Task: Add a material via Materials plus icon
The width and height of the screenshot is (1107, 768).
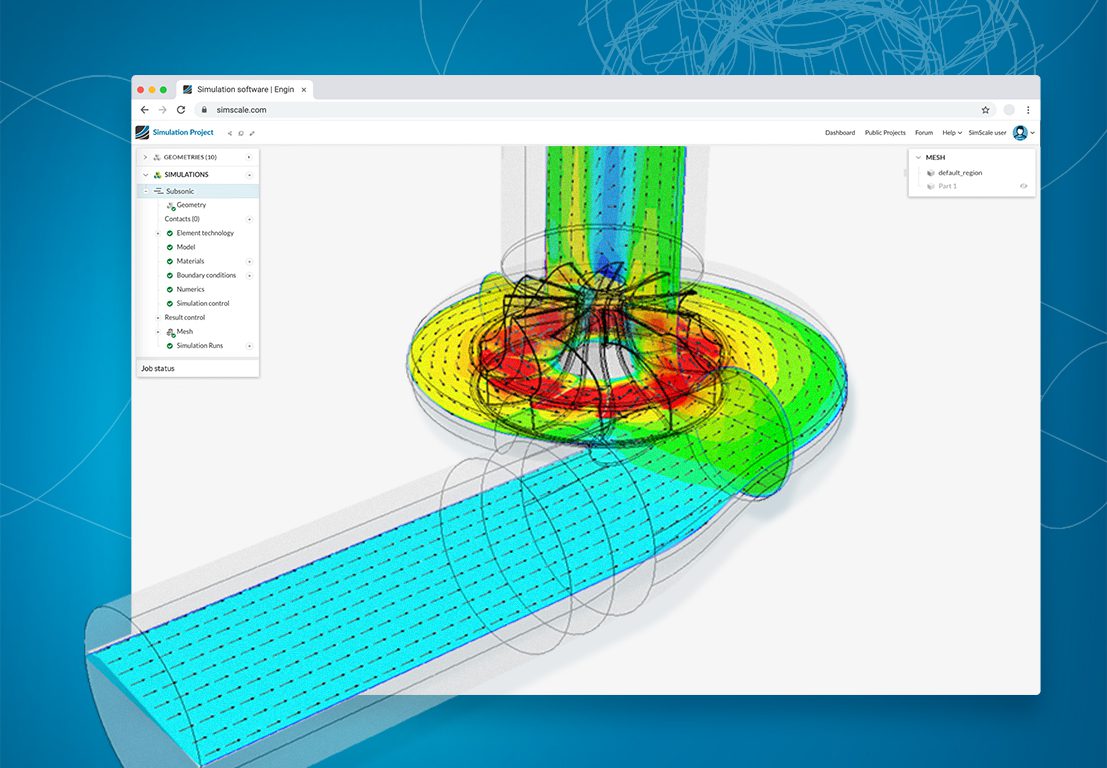Action: (249, 261)
